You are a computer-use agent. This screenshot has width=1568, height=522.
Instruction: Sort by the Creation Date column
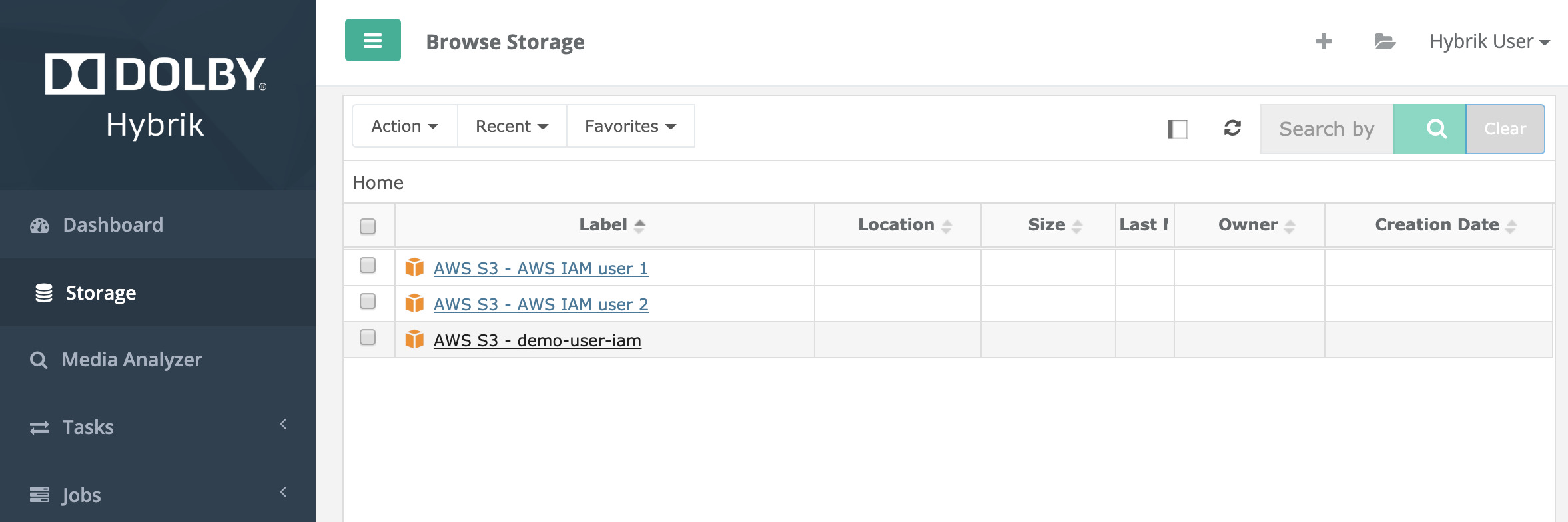tap(1439, 225)
